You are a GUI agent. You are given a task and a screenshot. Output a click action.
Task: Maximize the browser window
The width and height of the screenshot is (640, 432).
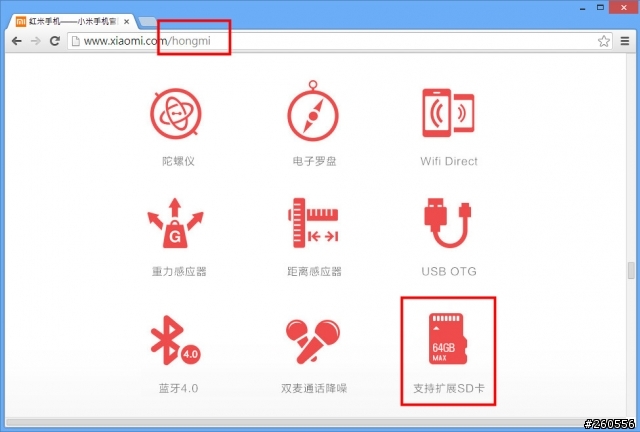point(600,7)
